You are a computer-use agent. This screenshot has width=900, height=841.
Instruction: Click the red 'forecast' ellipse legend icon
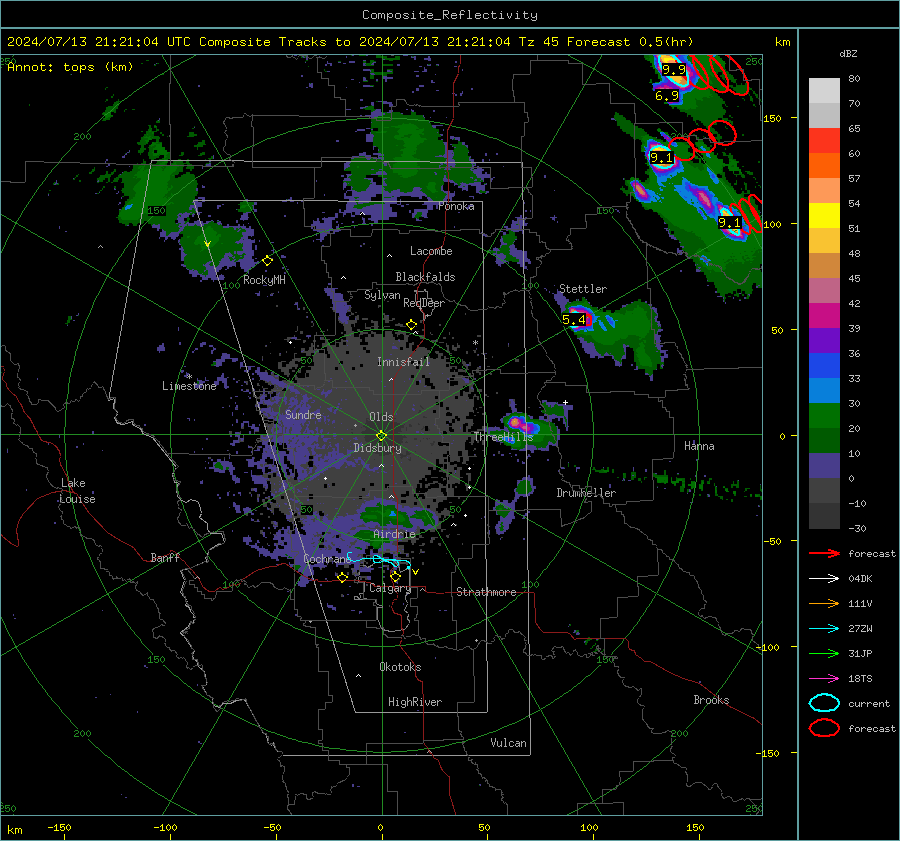tap(824, 728)
